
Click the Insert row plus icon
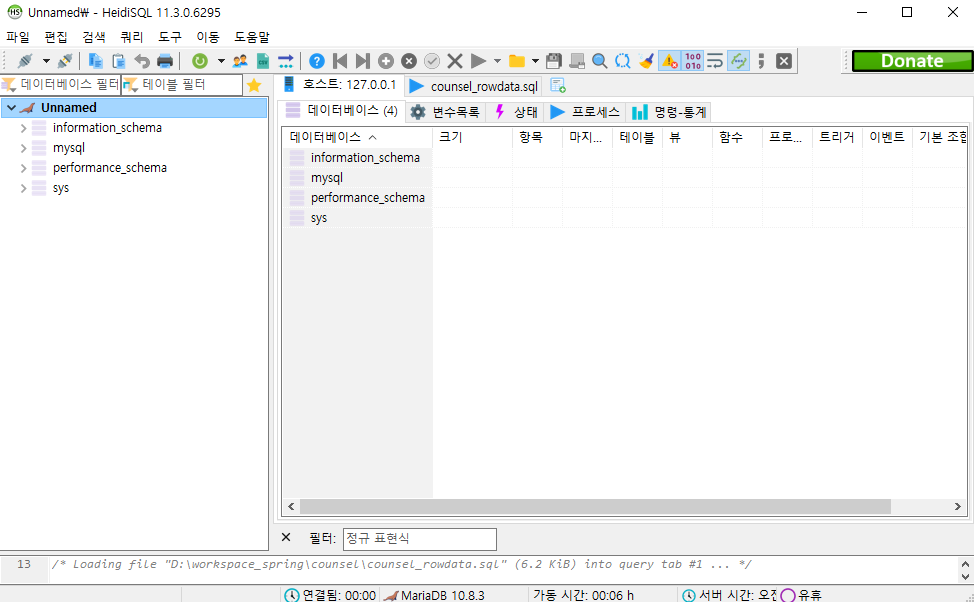pos(386,61)
